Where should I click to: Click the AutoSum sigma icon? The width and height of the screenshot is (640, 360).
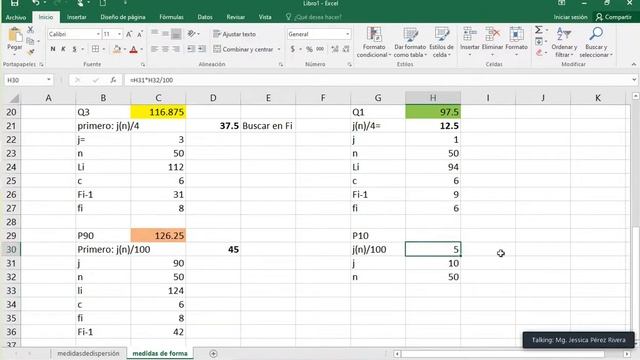539,30
